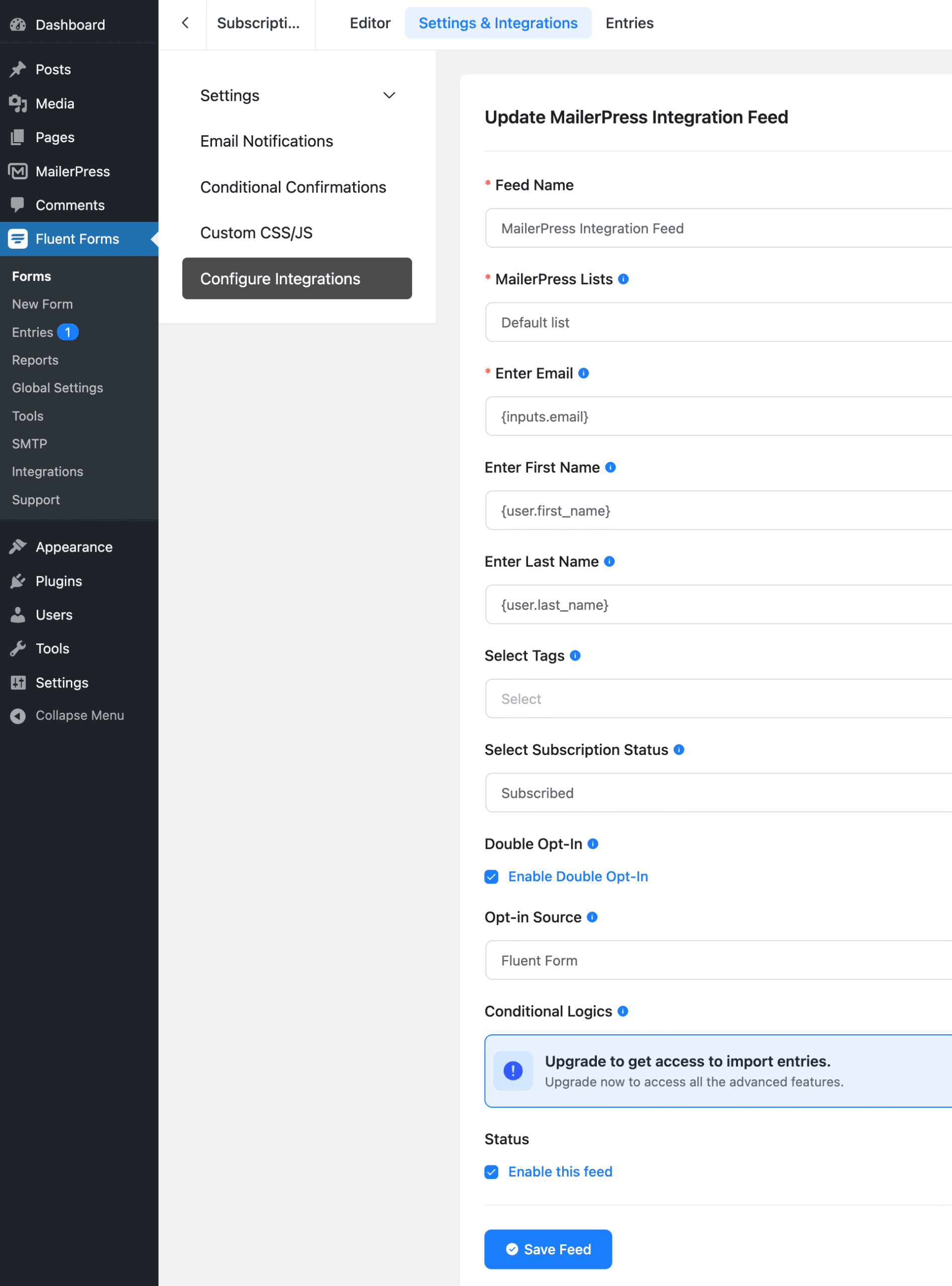The width and height of the screenshot is (952, 1286).
Task: Open Email Notifications settings
Action: tap(266, 141)
